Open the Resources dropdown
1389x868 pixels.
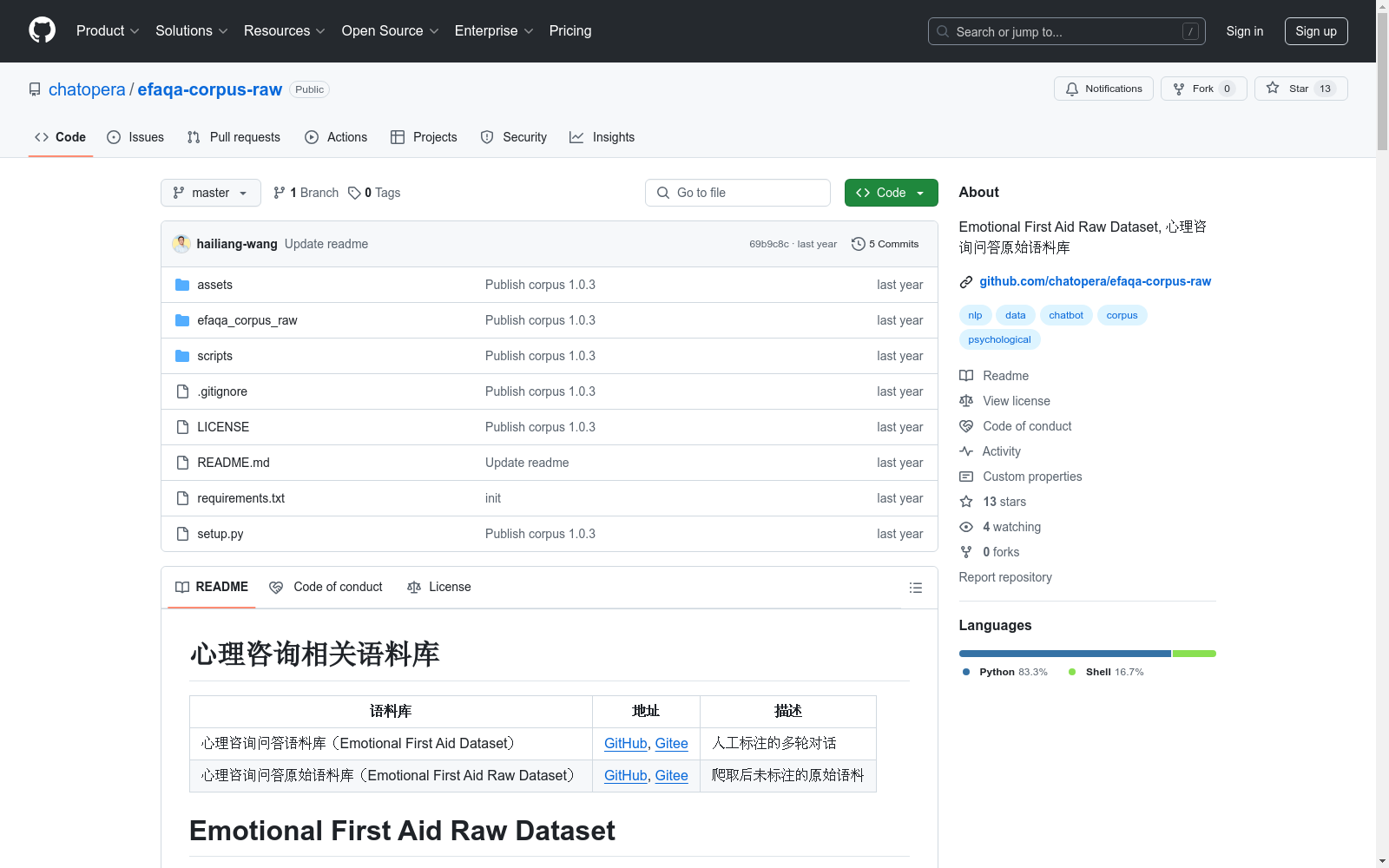click(285, 30)
